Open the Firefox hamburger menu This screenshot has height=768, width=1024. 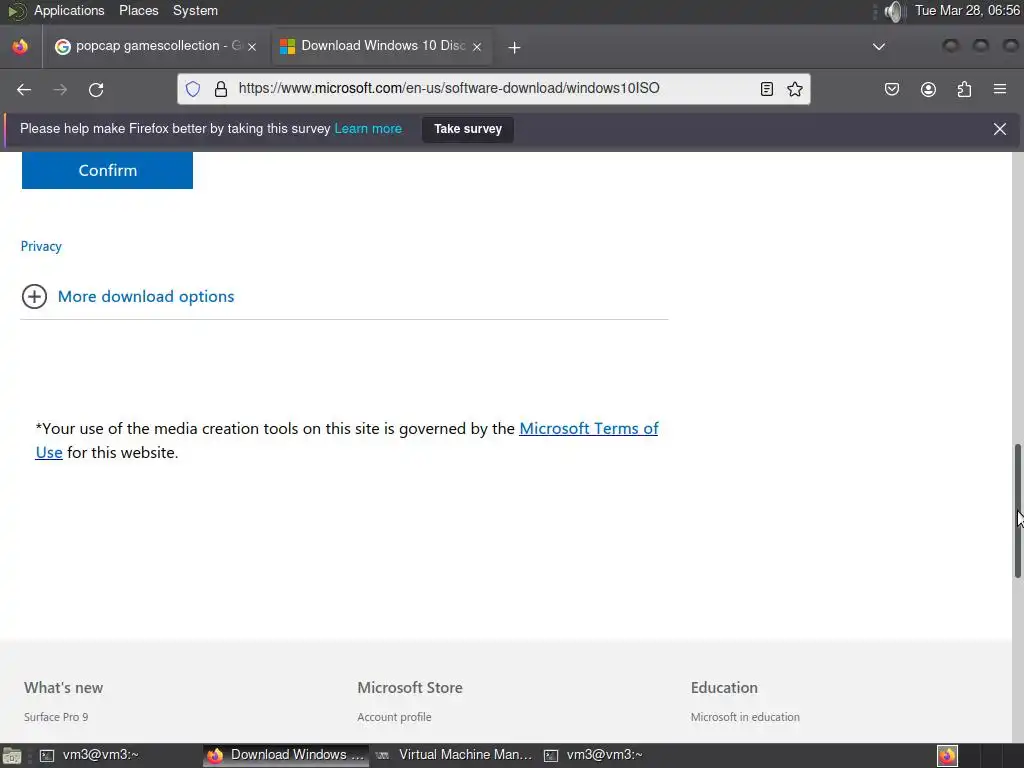[x=1000, y=89]
